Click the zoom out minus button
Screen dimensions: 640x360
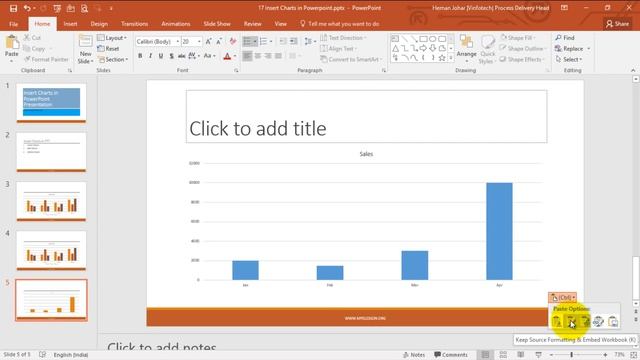551,355
